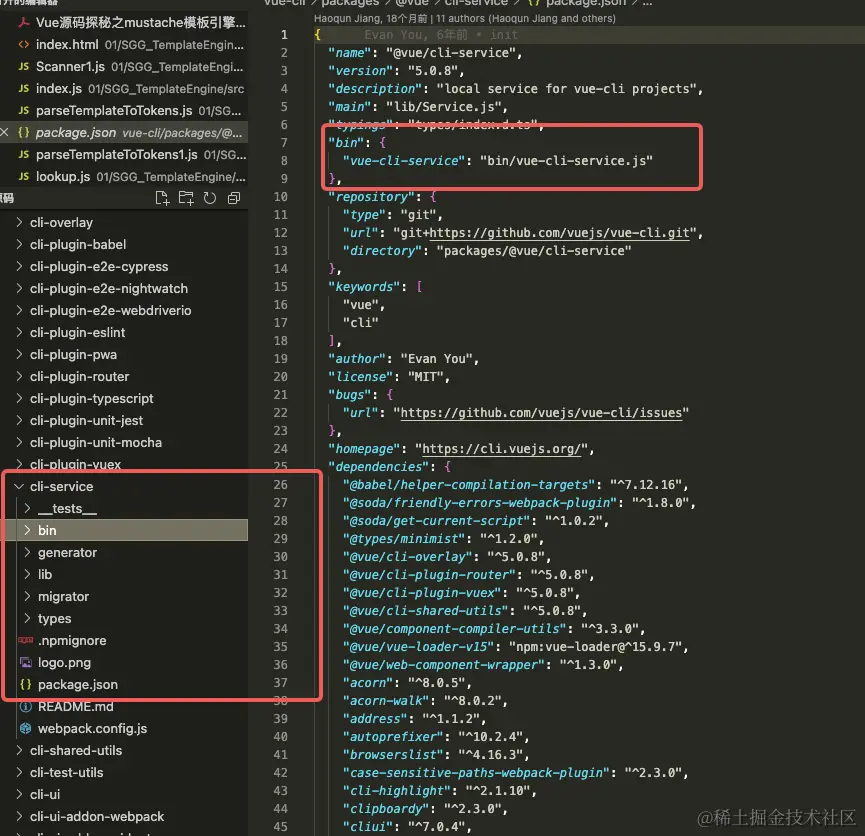Expand the cli-plugin-eslint folder
865x836 pixels.
coord(124,333)
